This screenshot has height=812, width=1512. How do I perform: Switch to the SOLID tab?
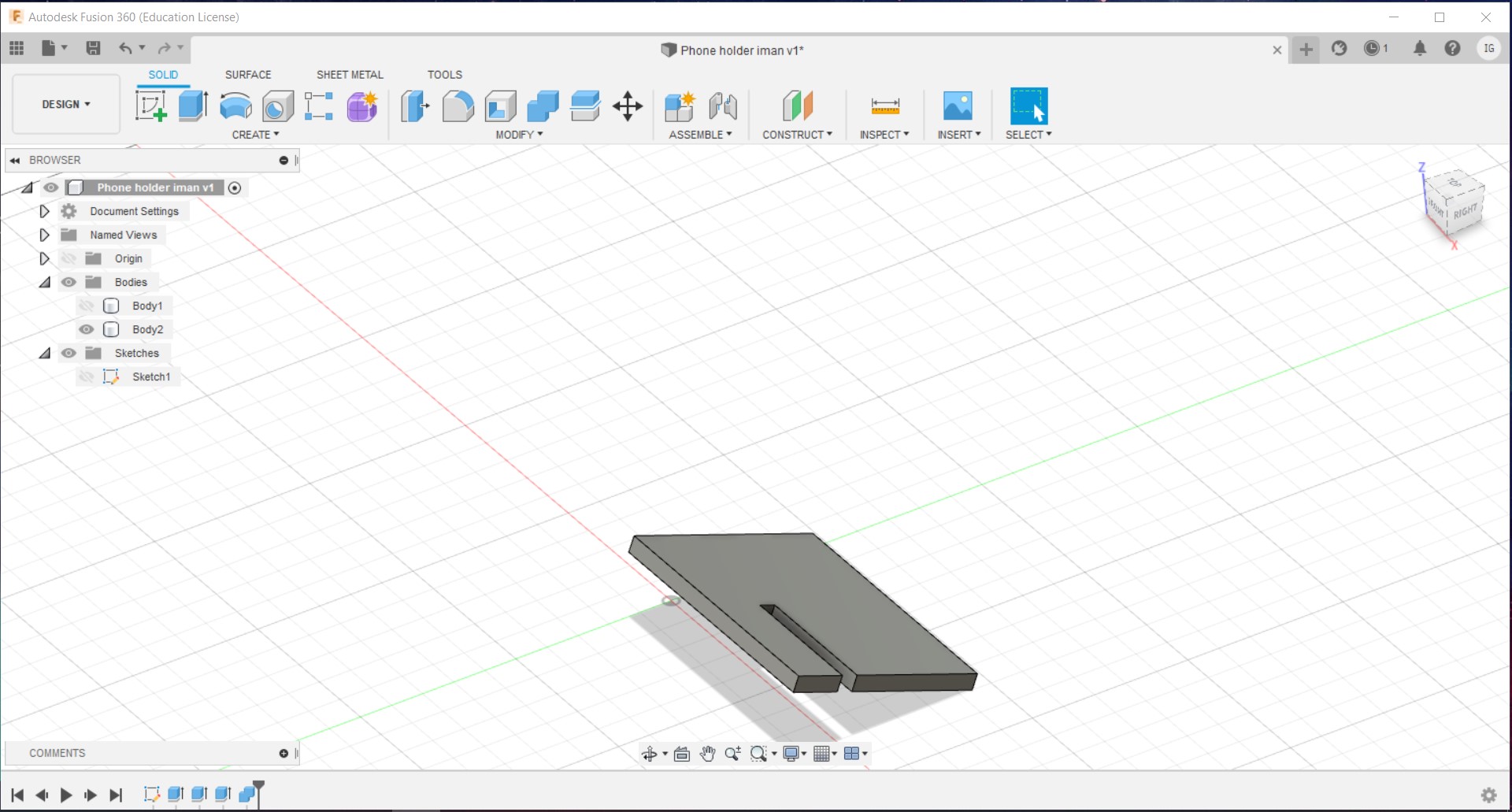pos(163,75)
